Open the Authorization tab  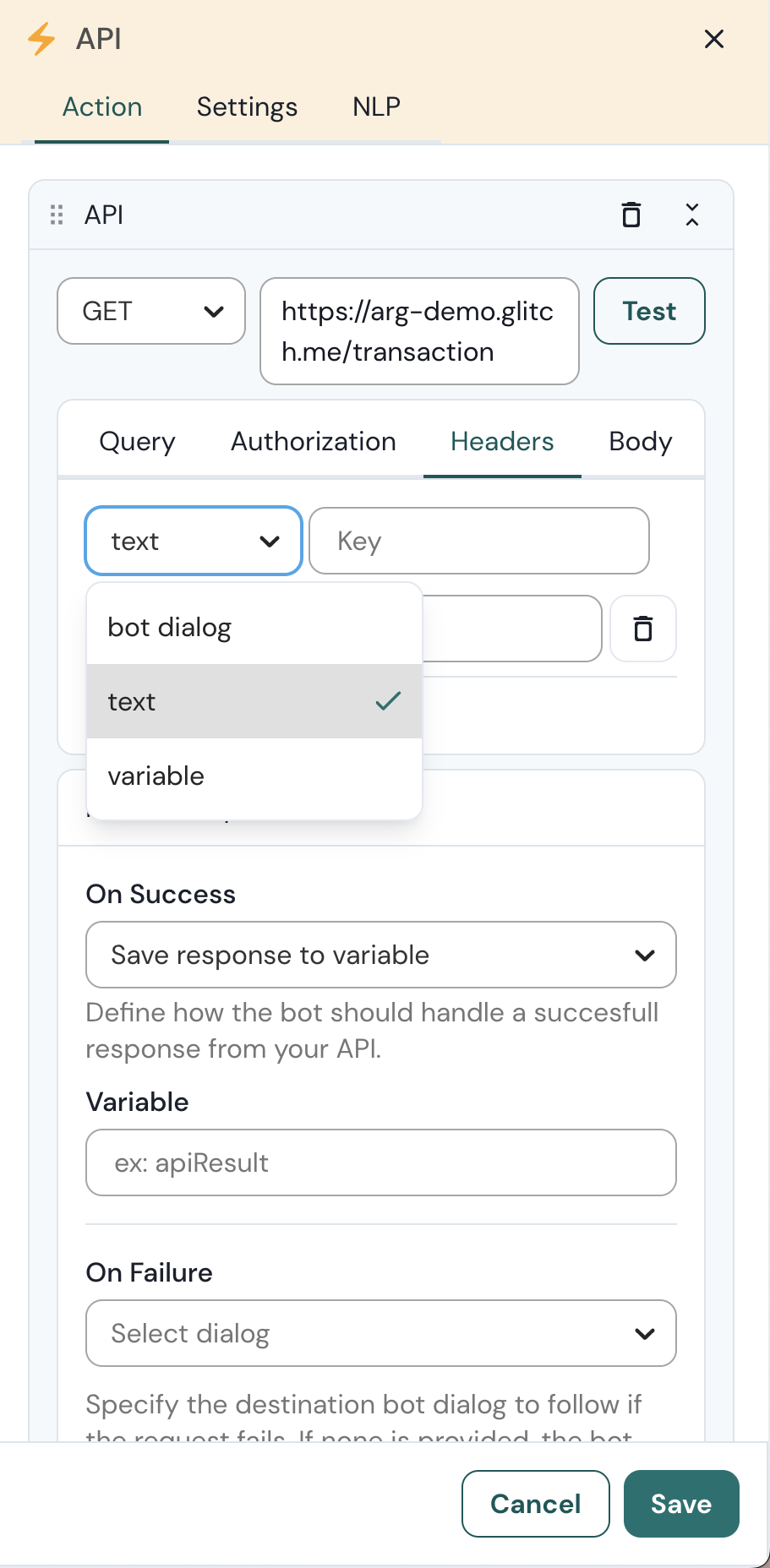(x=313, y=441)
